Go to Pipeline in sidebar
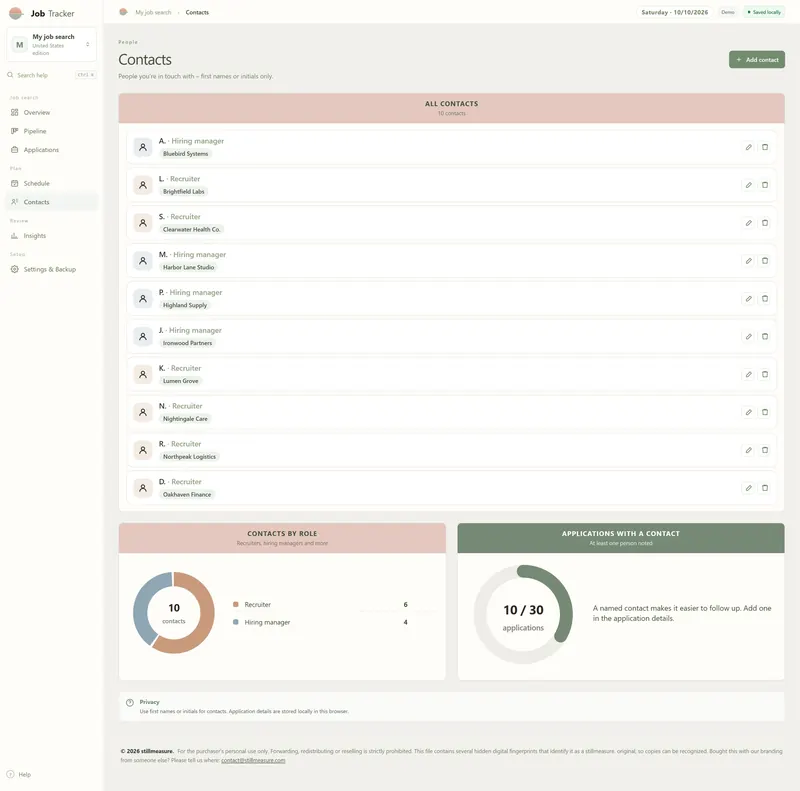This screenshot has width=800, height=791. 51,131
